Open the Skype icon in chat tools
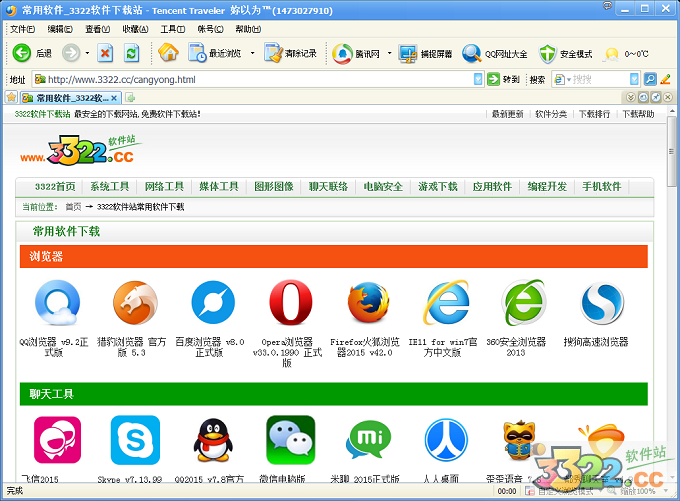The height and width of the screenshot is (501, 680). [134, 440]
